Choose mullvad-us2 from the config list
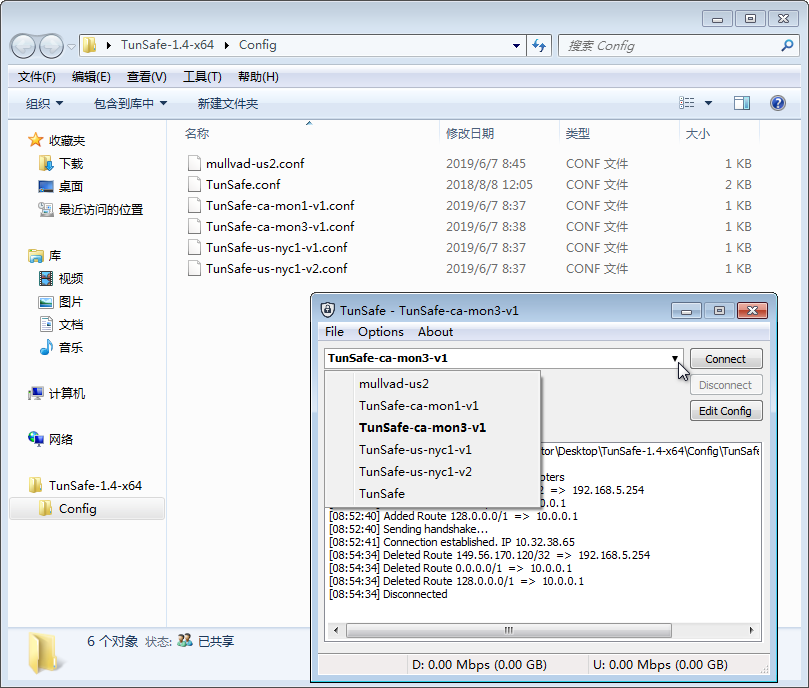Image resolution: width=809 pixels, height=688 pixels. click(432, 383)
